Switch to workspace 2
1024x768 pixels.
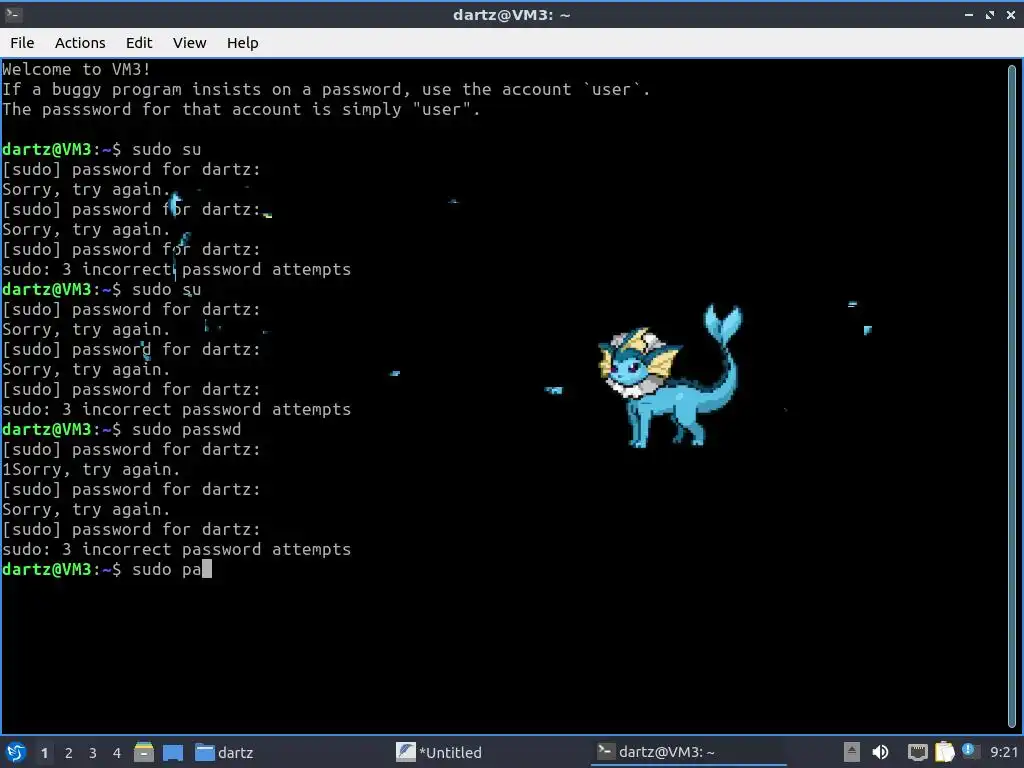[x=69, y=753]
